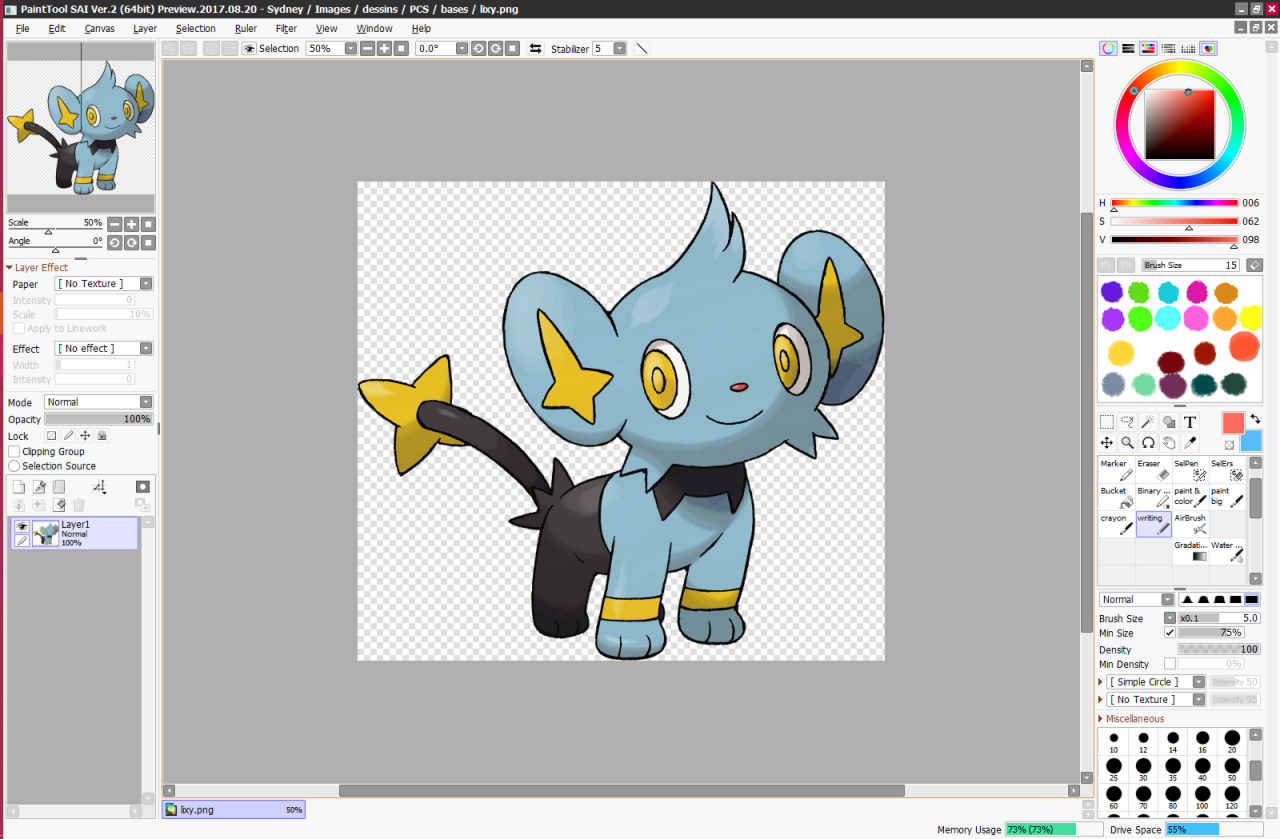Open the Filter menu
This screenshot has height=839, width=1280.
click(286, 28)
